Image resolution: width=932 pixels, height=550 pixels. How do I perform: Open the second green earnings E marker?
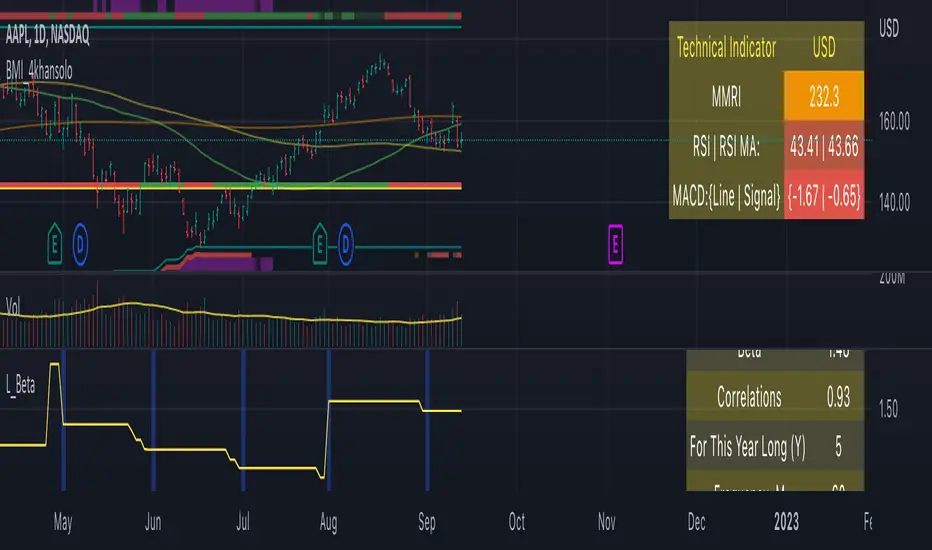coord(320,243)
